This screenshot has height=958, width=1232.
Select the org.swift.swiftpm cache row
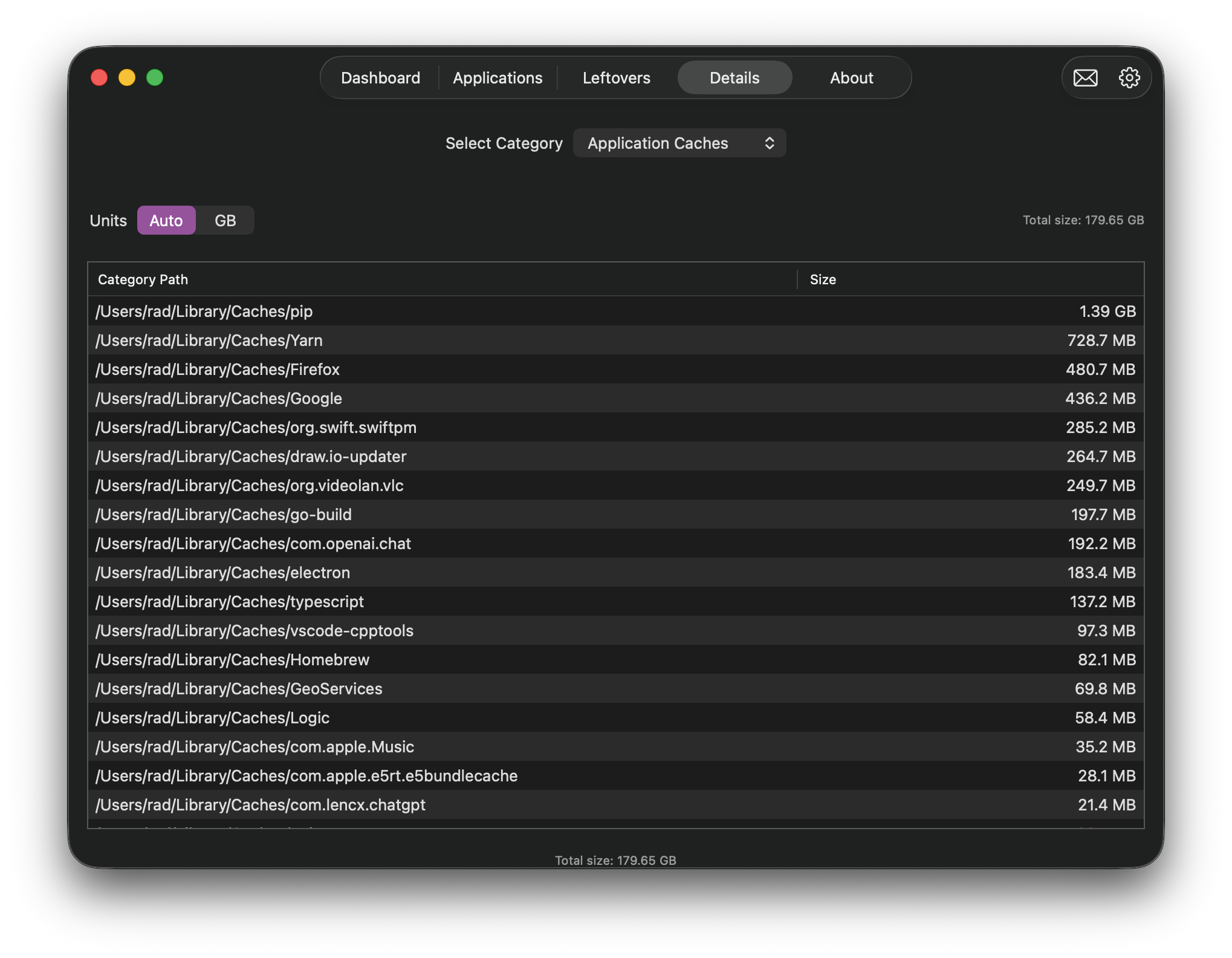(x=616, y=428)
